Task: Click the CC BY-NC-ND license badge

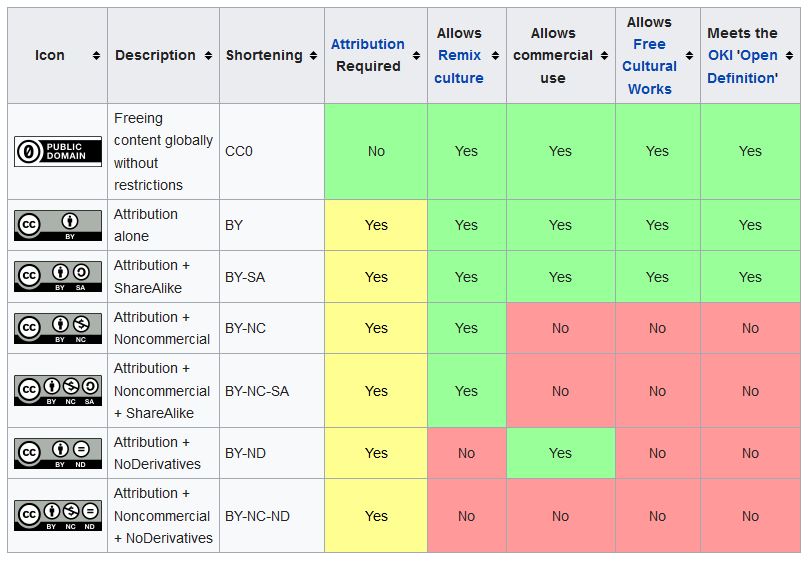Action: pyautogui.click(x=58, y=516)
